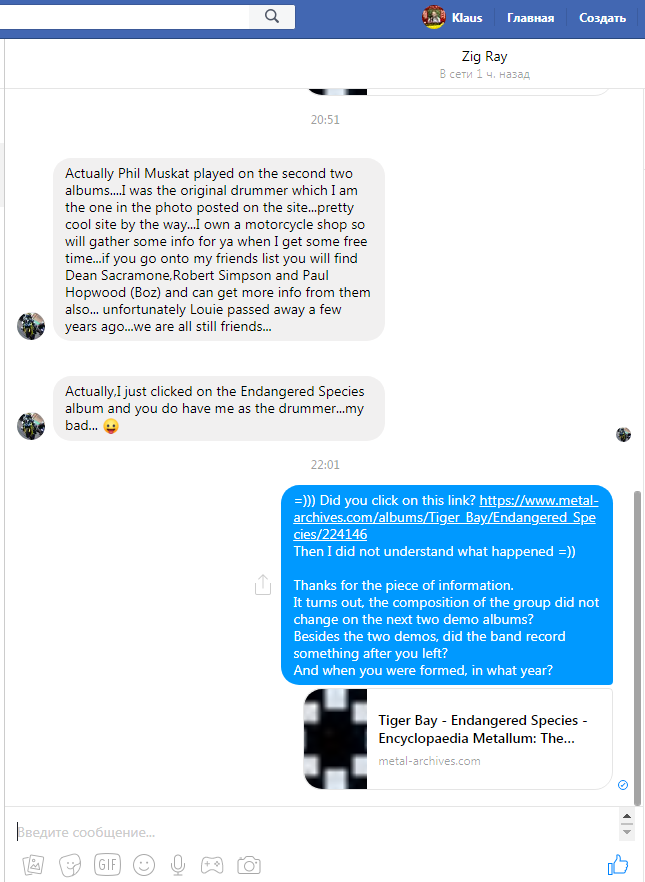Image resolution: width=645 pixels, height=882 pixels.
Task: Click the conversation vertical scrollbar
Action: tap(637, 647)
